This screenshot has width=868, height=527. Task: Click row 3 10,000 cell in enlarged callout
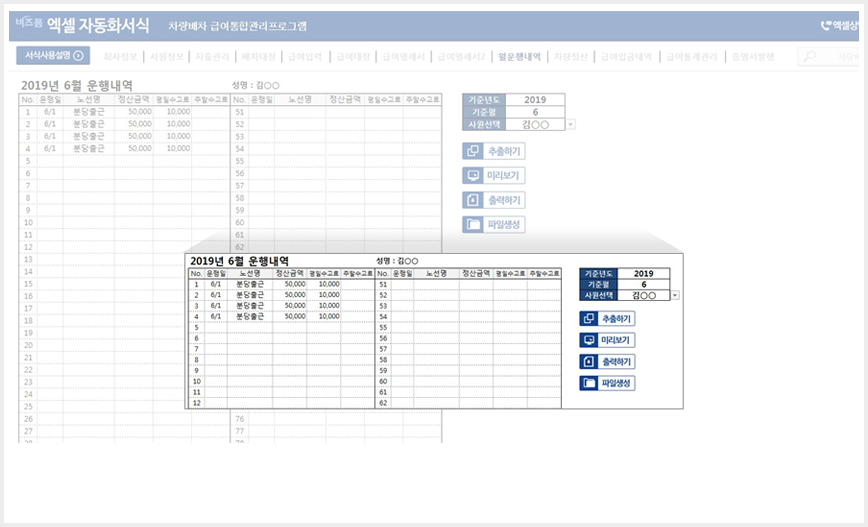(x=324, y=306)
